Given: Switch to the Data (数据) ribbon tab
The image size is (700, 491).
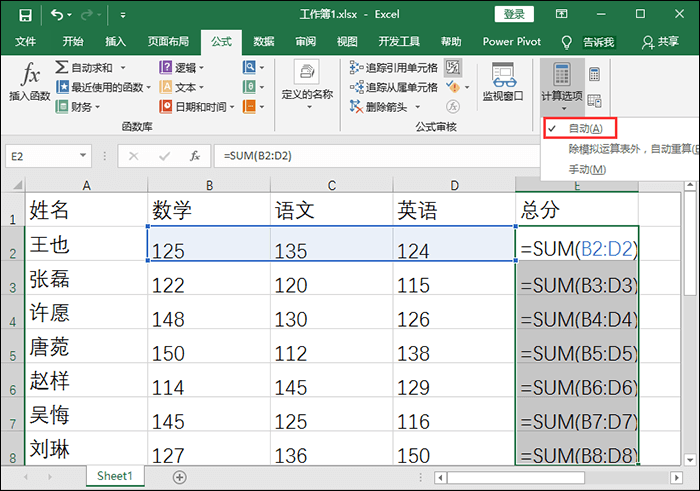Looking at the screenshot, I should point(264,42).
